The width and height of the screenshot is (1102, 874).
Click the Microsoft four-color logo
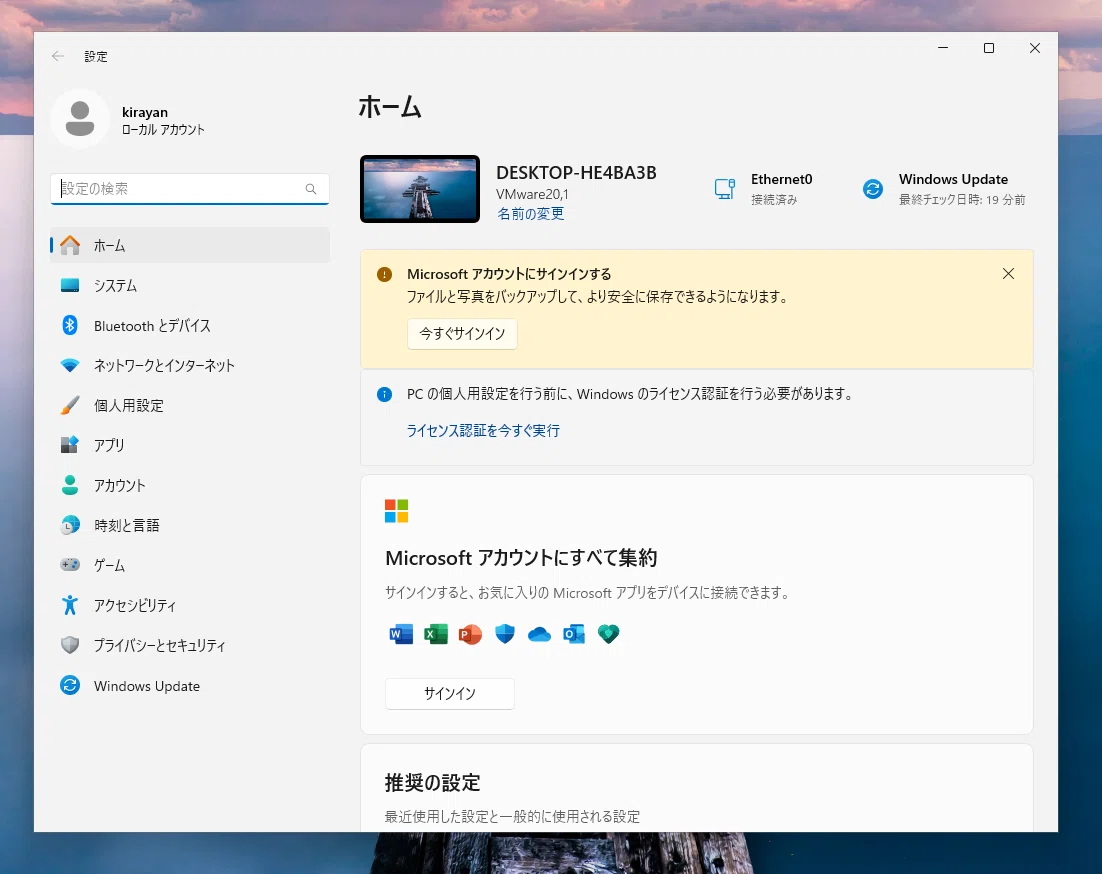[x=396, y=511]
